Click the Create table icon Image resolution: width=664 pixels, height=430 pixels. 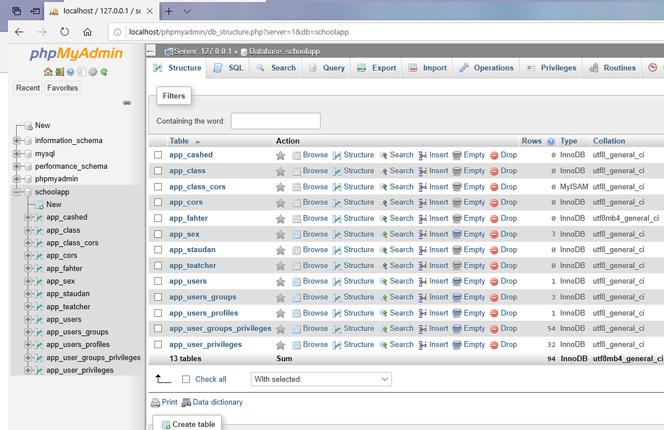[166, 424]
